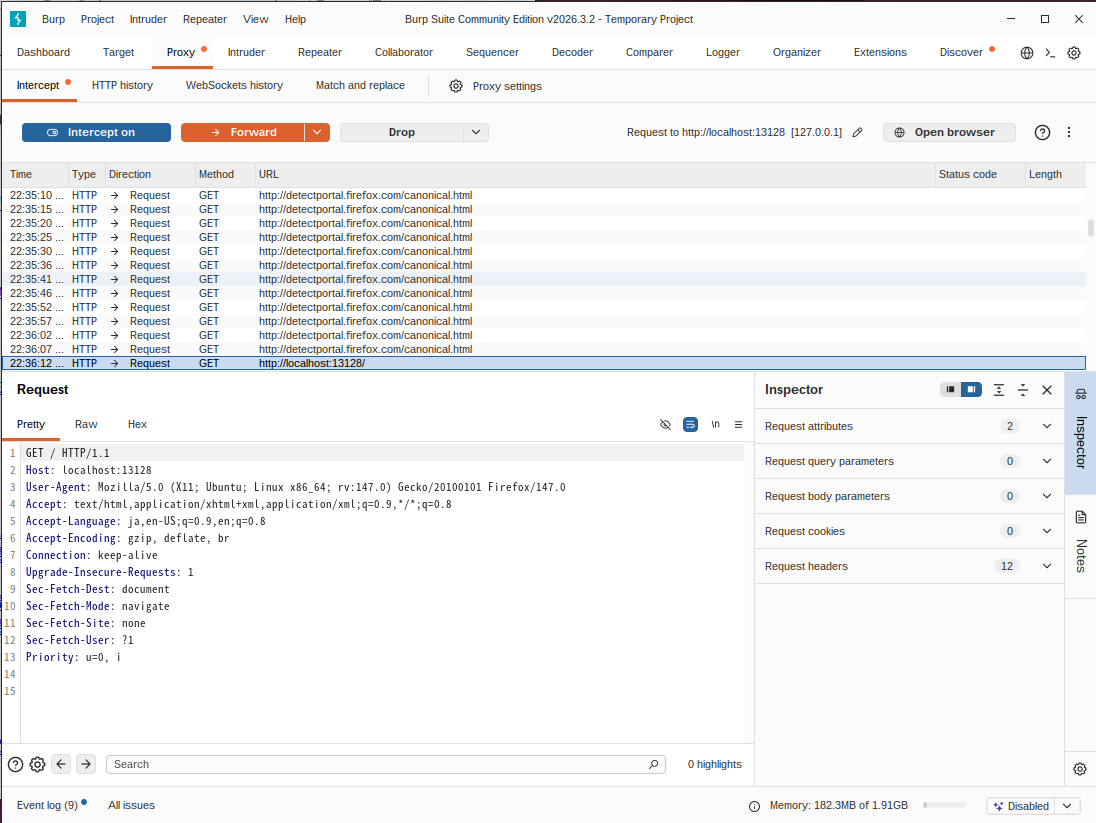This screenshot has height=823, width=1096.
Task: Go to next search match arrow
Action: pos(86,764)
